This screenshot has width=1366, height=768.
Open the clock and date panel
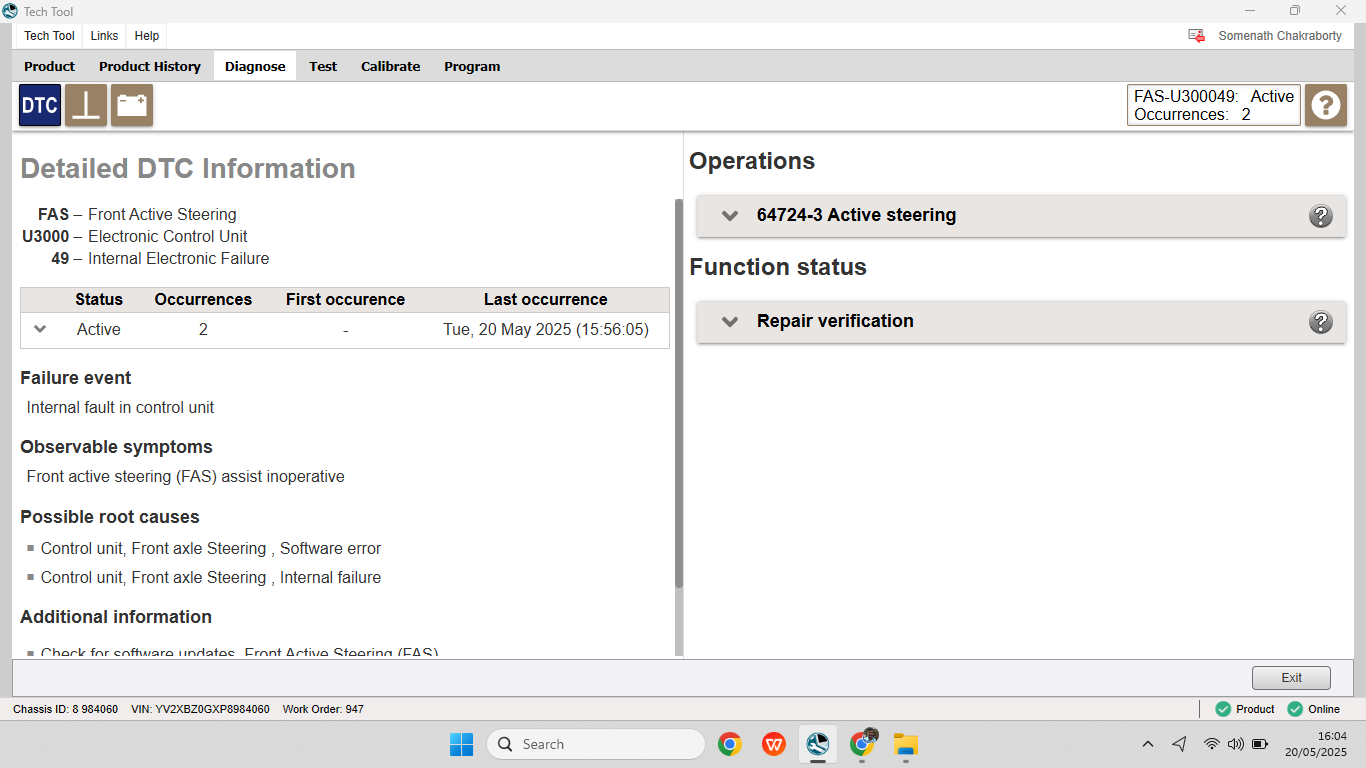pyautogui.click(x=1316, y=744)
